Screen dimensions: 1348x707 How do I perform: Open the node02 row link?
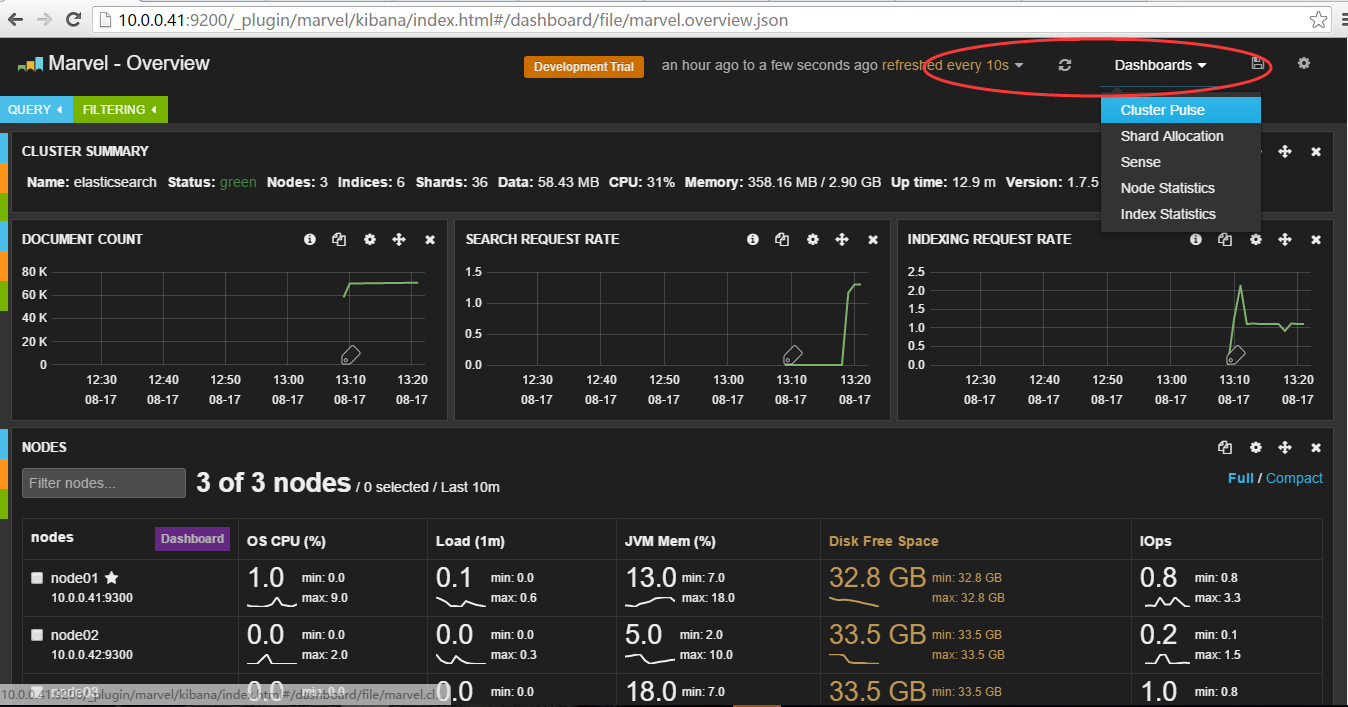point(75,635)
